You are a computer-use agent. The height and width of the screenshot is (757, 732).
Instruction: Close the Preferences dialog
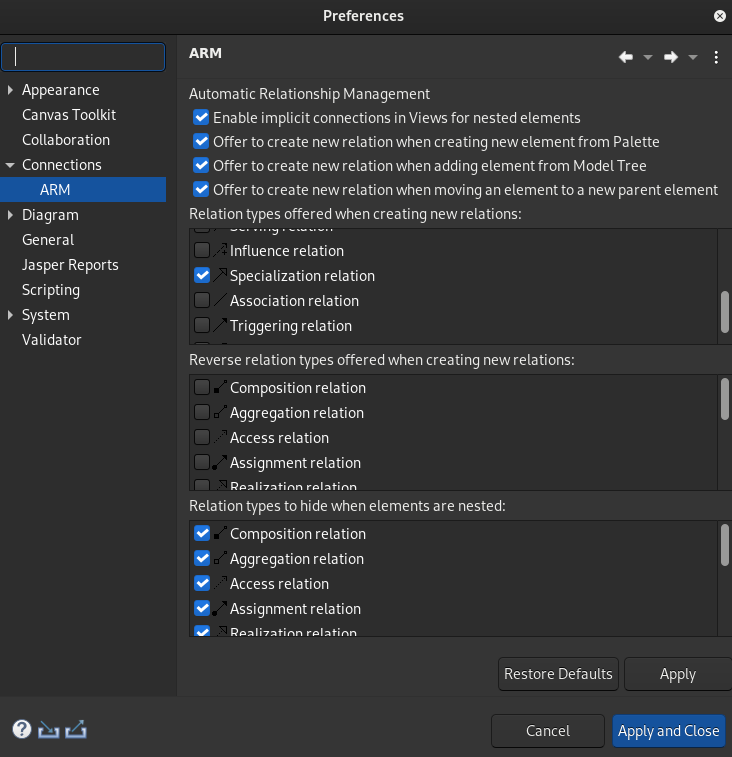pos(719,16)
